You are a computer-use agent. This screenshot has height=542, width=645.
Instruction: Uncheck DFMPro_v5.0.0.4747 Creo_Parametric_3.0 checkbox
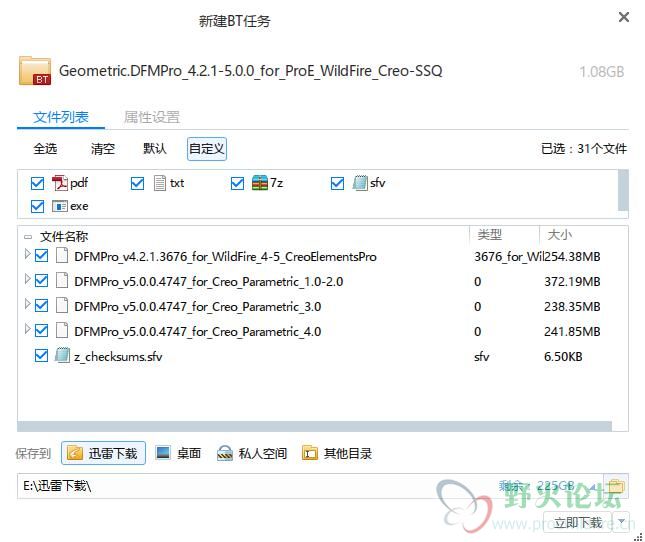42,306
